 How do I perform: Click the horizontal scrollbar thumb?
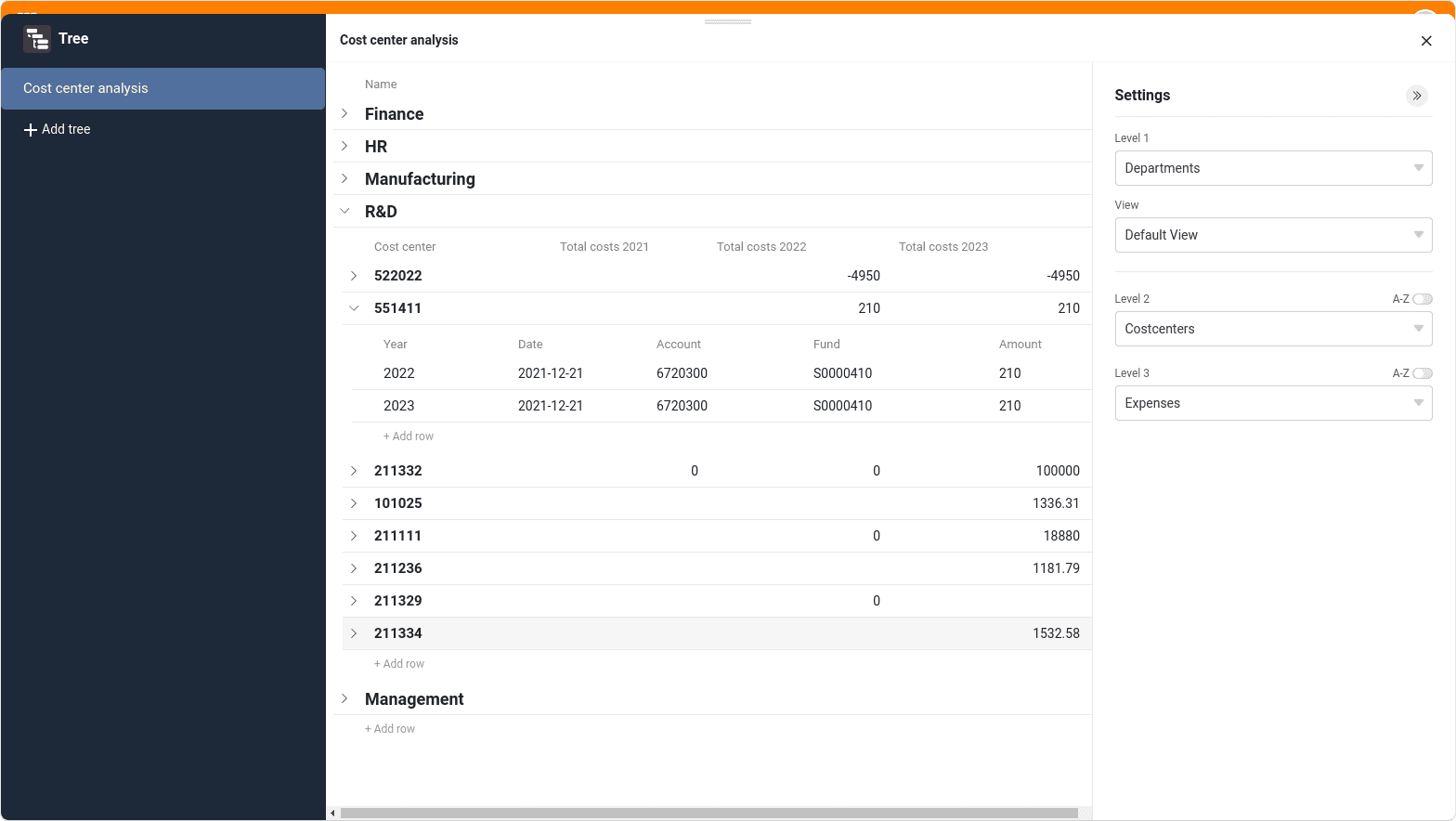coord(708,814)
